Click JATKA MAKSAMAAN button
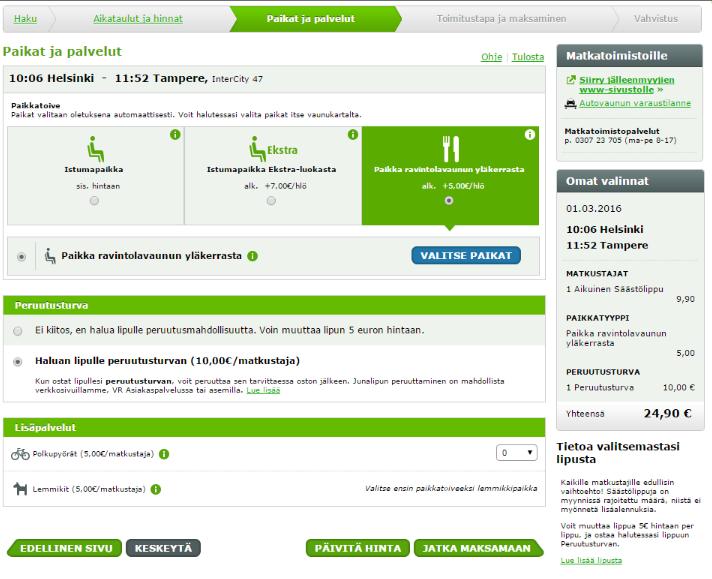The image size is (712, 579). (478, 548)
